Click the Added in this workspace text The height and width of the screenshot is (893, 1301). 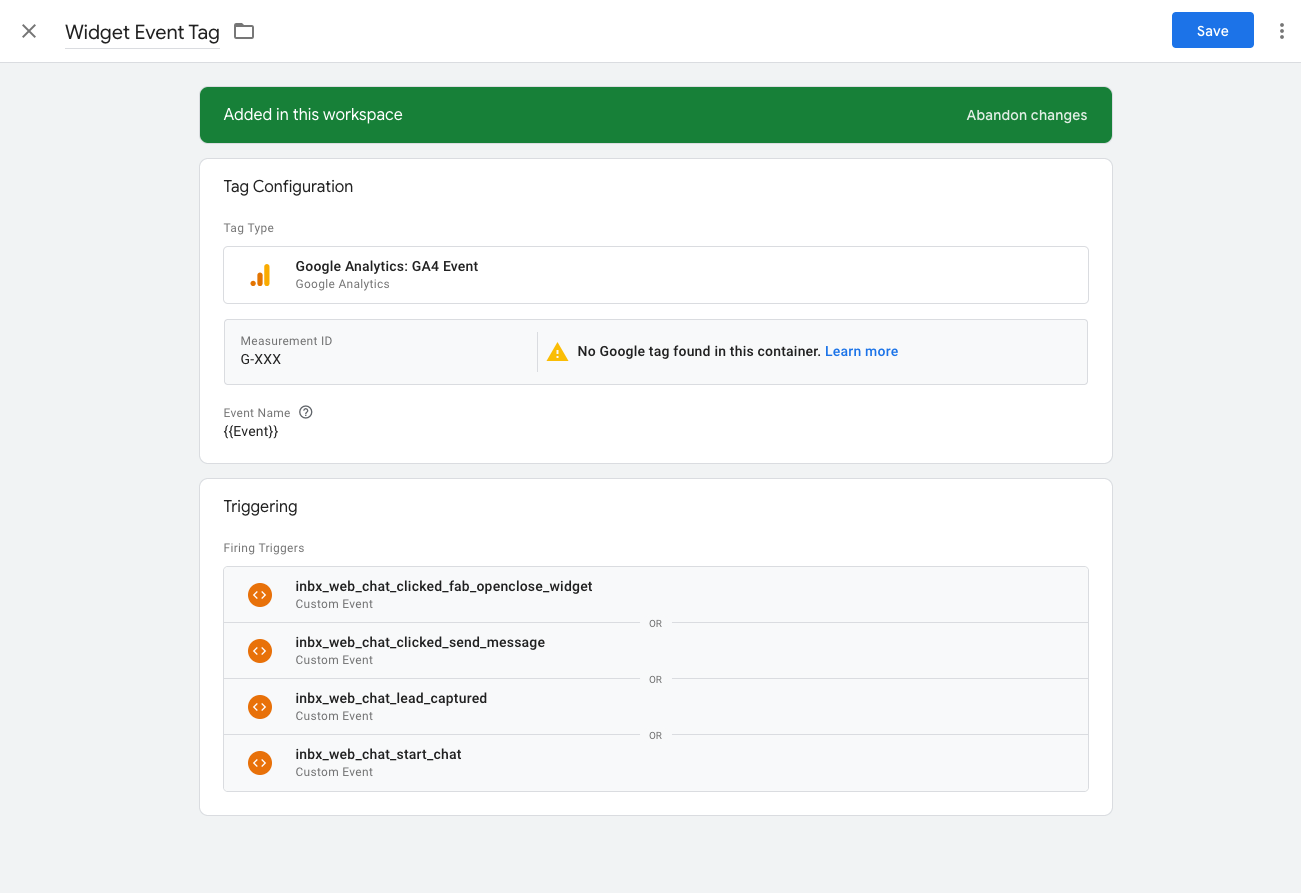313,114
